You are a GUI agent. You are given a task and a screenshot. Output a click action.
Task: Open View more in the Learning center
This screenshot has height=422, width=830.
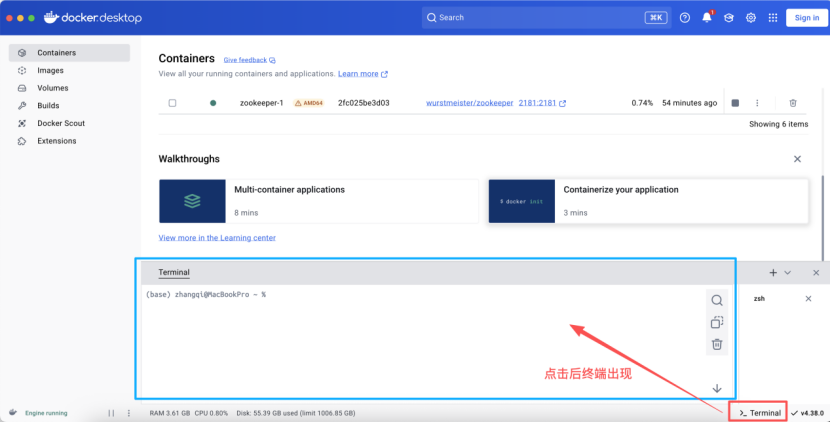[x=217, y=238]
